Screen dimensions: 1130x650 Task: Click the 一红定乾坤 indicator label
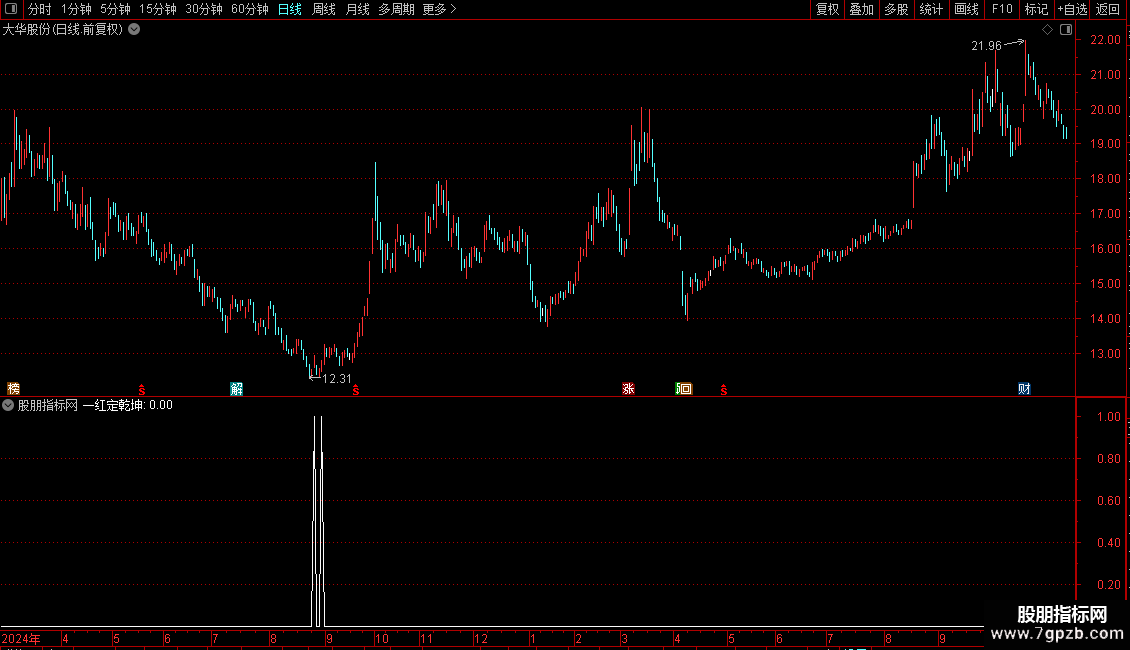112,405
